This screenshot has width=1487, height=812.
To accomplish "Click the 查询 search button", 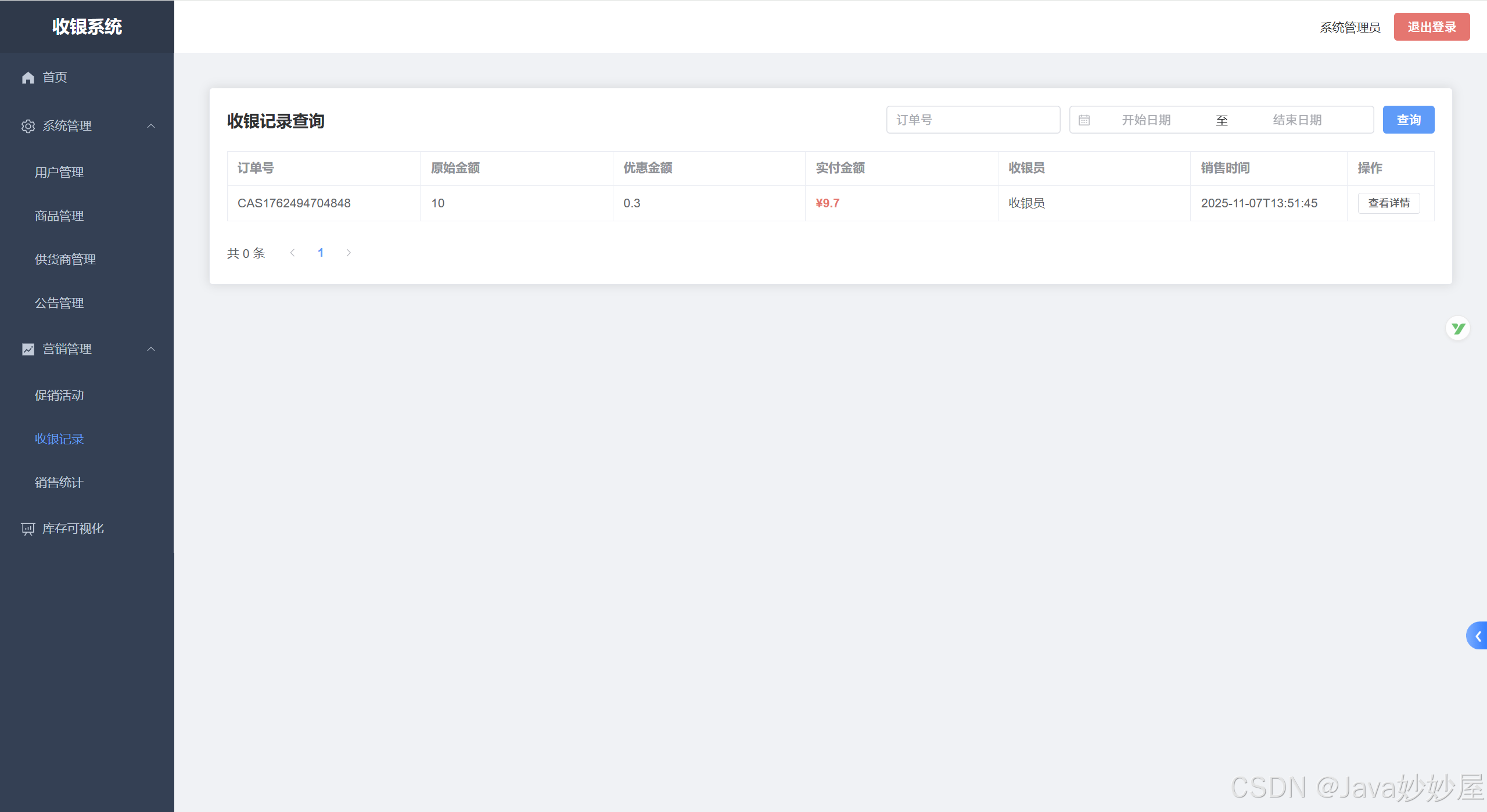I will click(x=1408, y=120).
